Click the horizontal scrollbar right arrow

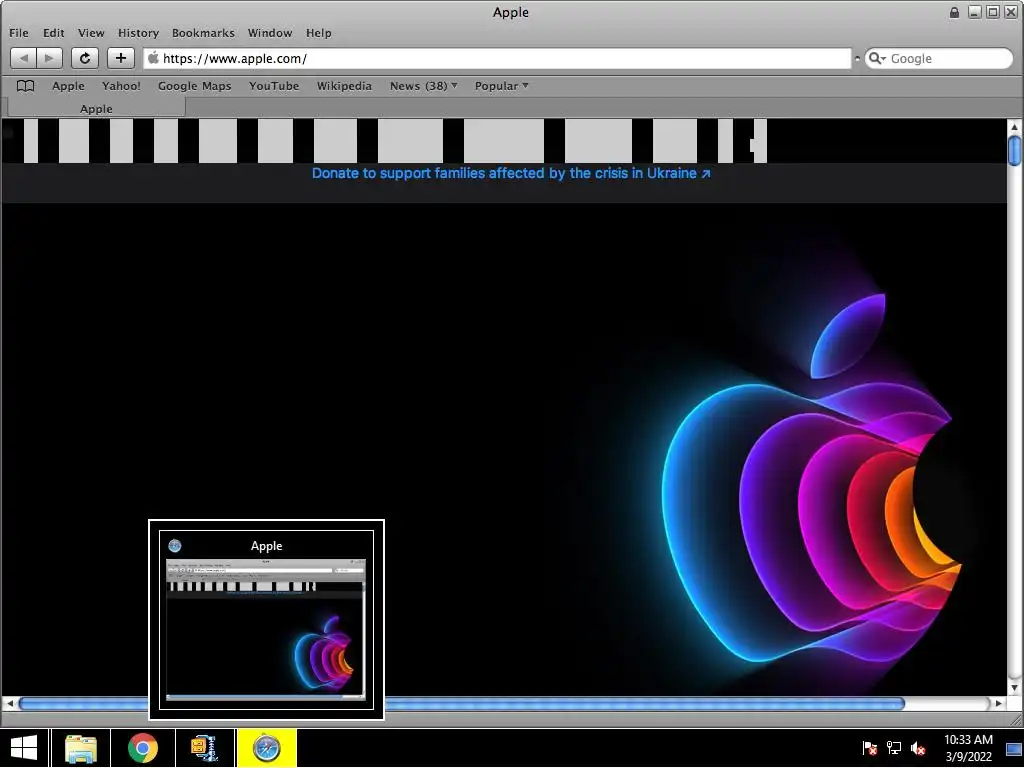999,703
